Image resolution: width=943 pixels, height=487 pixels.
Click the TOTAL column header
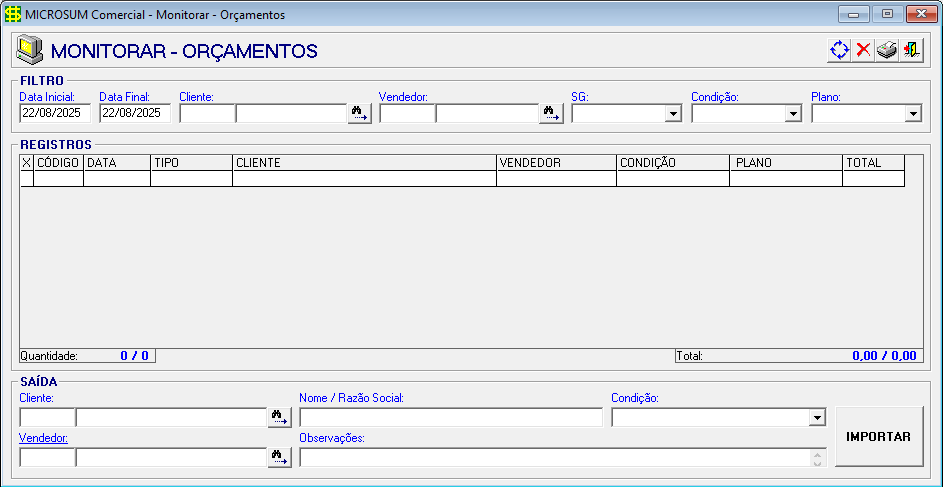[x=873, y=162]
